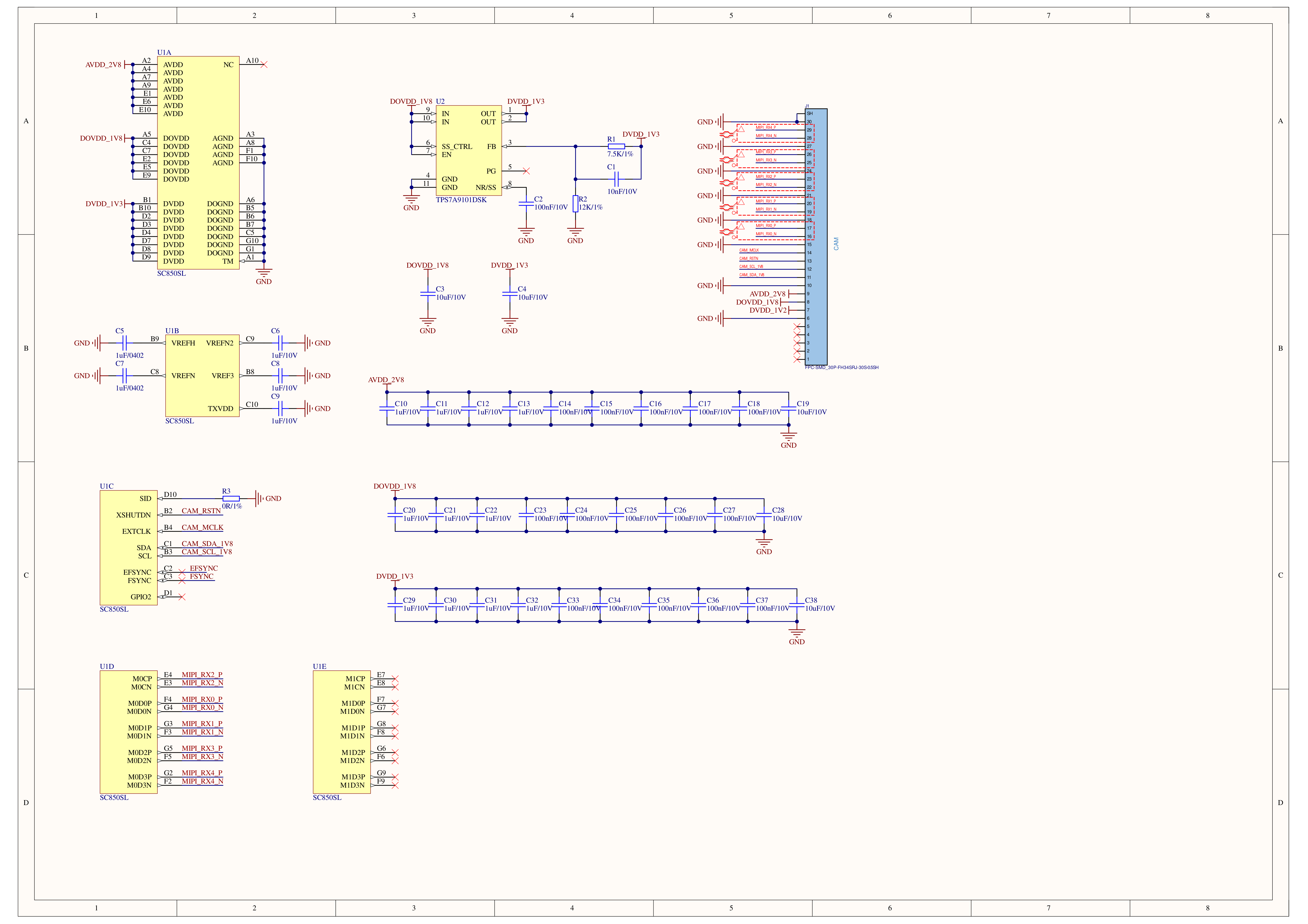Select the VREFH pin name on U1B
1308x924 pixels.
coord(183,343)
